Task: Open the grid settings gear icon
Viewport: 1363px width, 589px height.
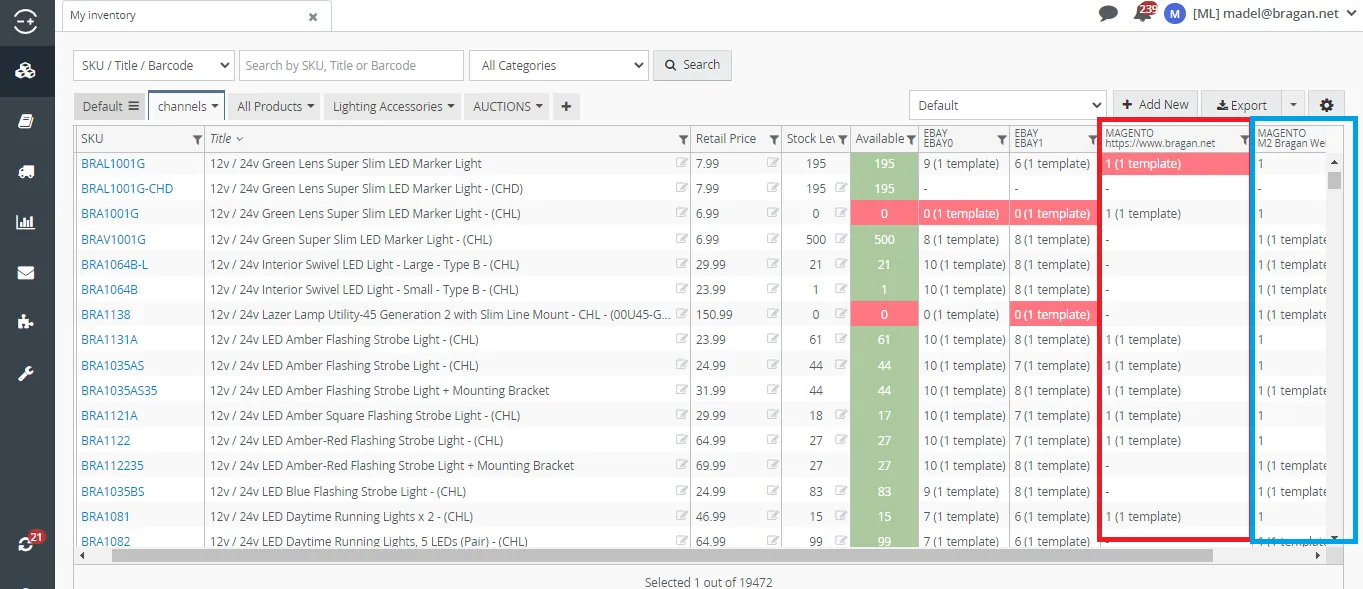Action: (1326, 105)
